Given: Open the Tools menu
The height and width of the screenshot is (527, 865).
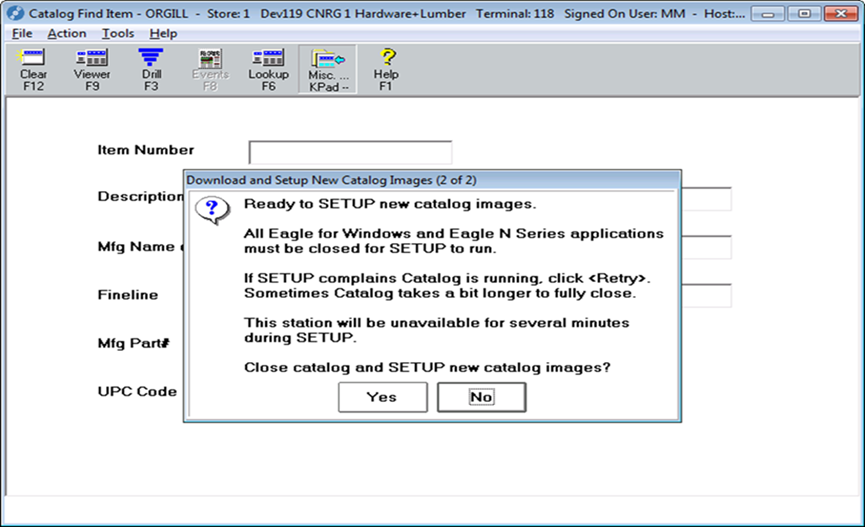Looking at the screenshot, I should pyautogui.click(x=118, y=34).
